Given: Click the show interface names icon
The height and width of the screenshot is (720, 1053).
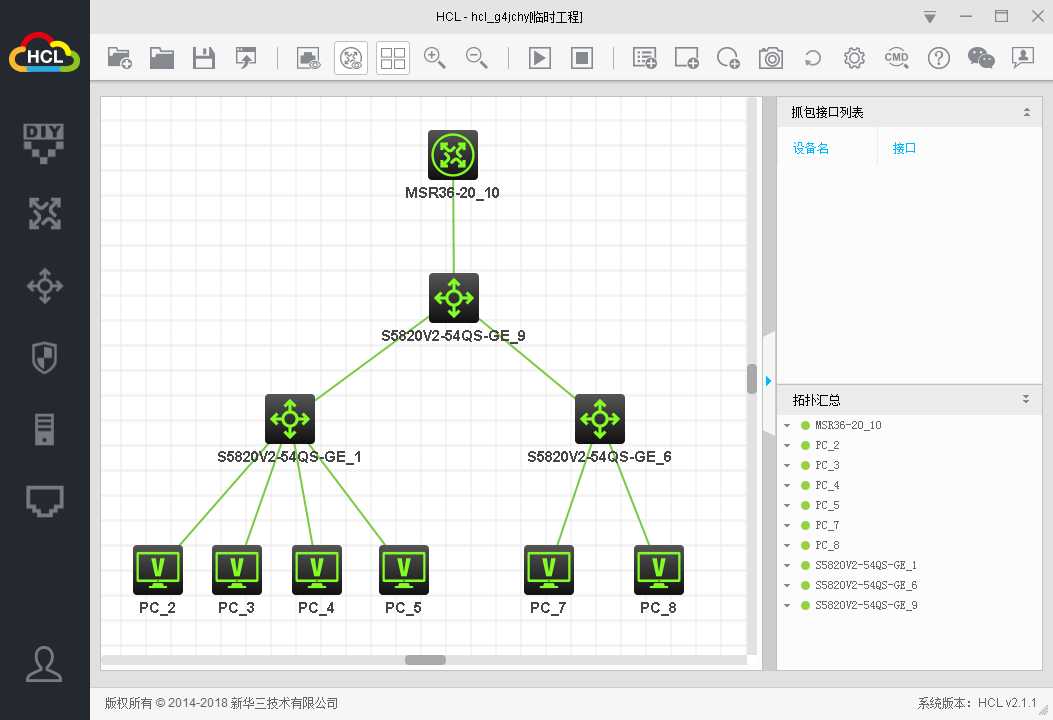Looking at the screenshot, I should tap(308, 58).
